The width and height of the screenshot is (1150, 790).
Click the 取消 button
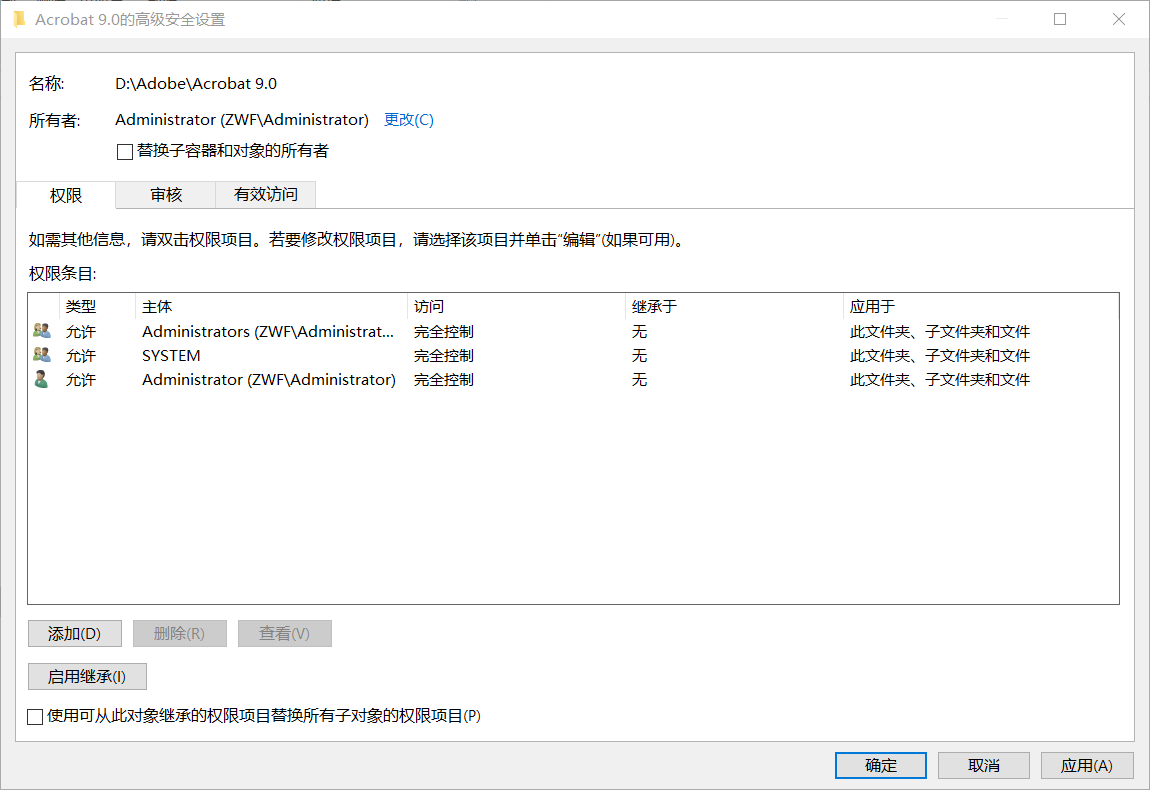coord(984,766)
